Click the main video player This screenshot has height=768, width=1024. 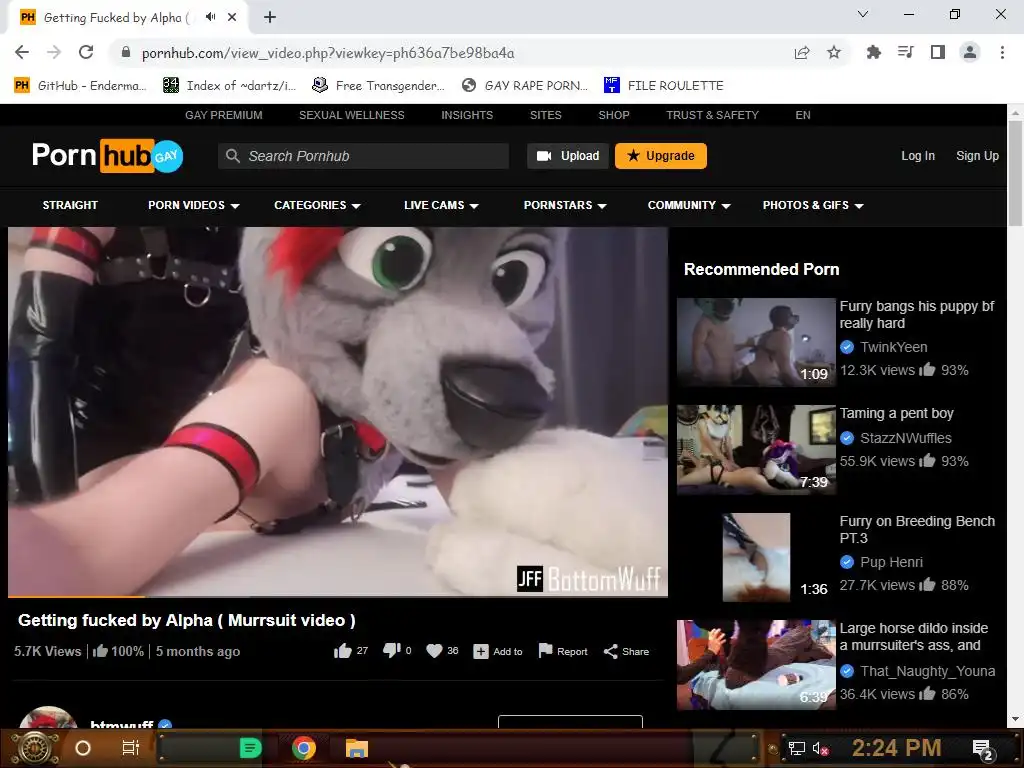coord(338,411)
